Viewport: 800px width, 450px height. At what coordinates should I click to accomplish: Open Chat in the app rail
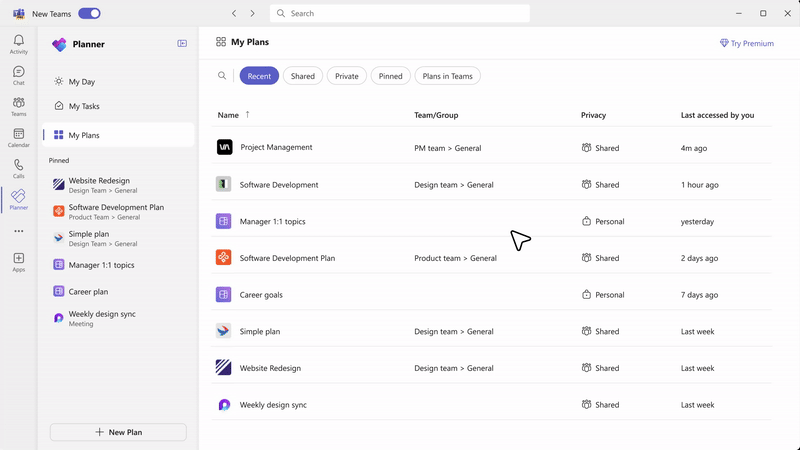coord(18,75)
